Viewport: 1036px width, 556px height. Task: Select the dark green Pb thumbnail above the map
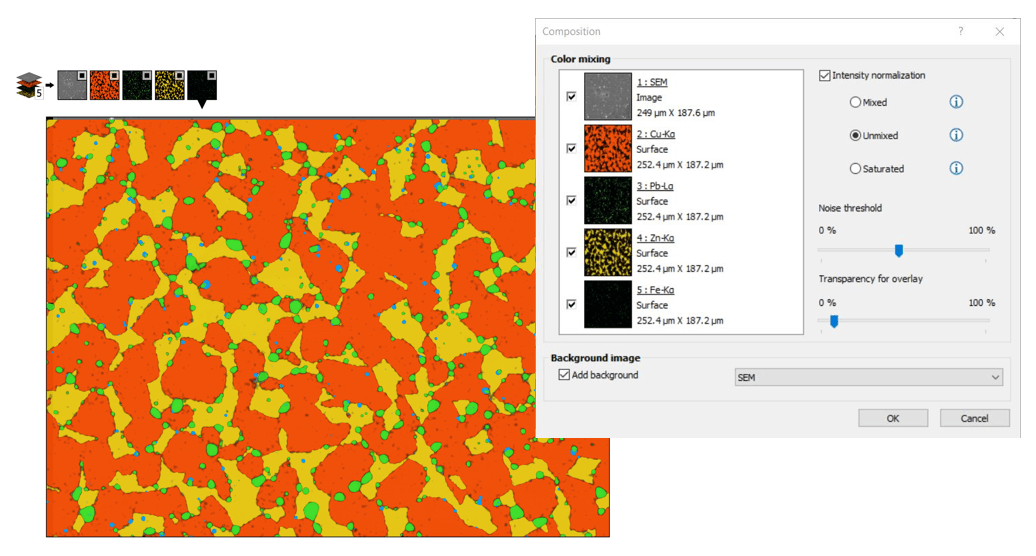[137, 85]
